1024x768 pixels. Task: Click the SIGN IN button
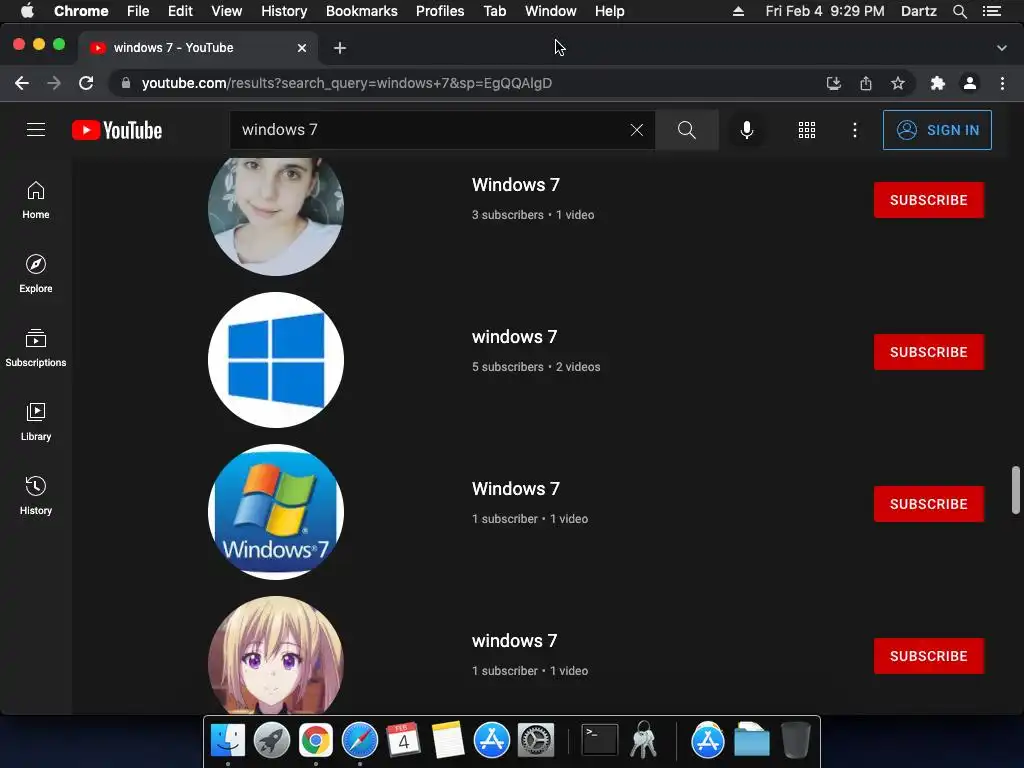(937, 130)
